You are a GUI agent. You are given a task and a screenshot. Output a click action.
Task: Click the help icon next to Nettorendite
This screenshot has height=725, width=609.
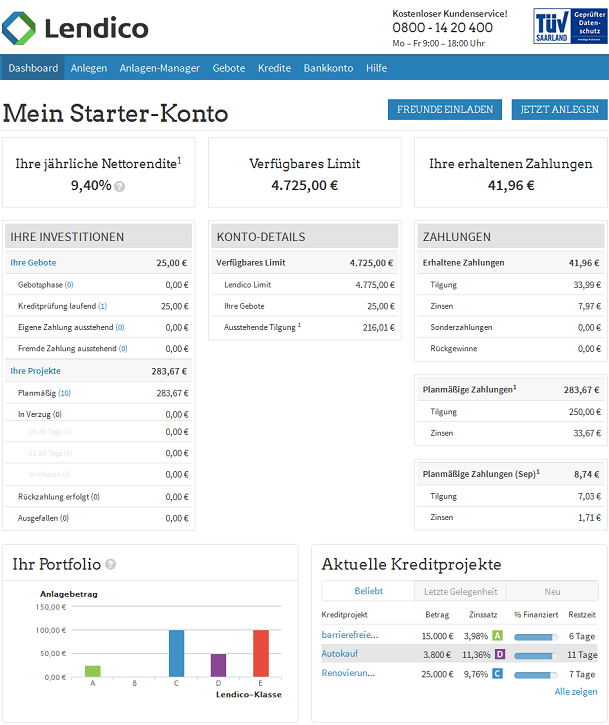click(x=120, y=186)
